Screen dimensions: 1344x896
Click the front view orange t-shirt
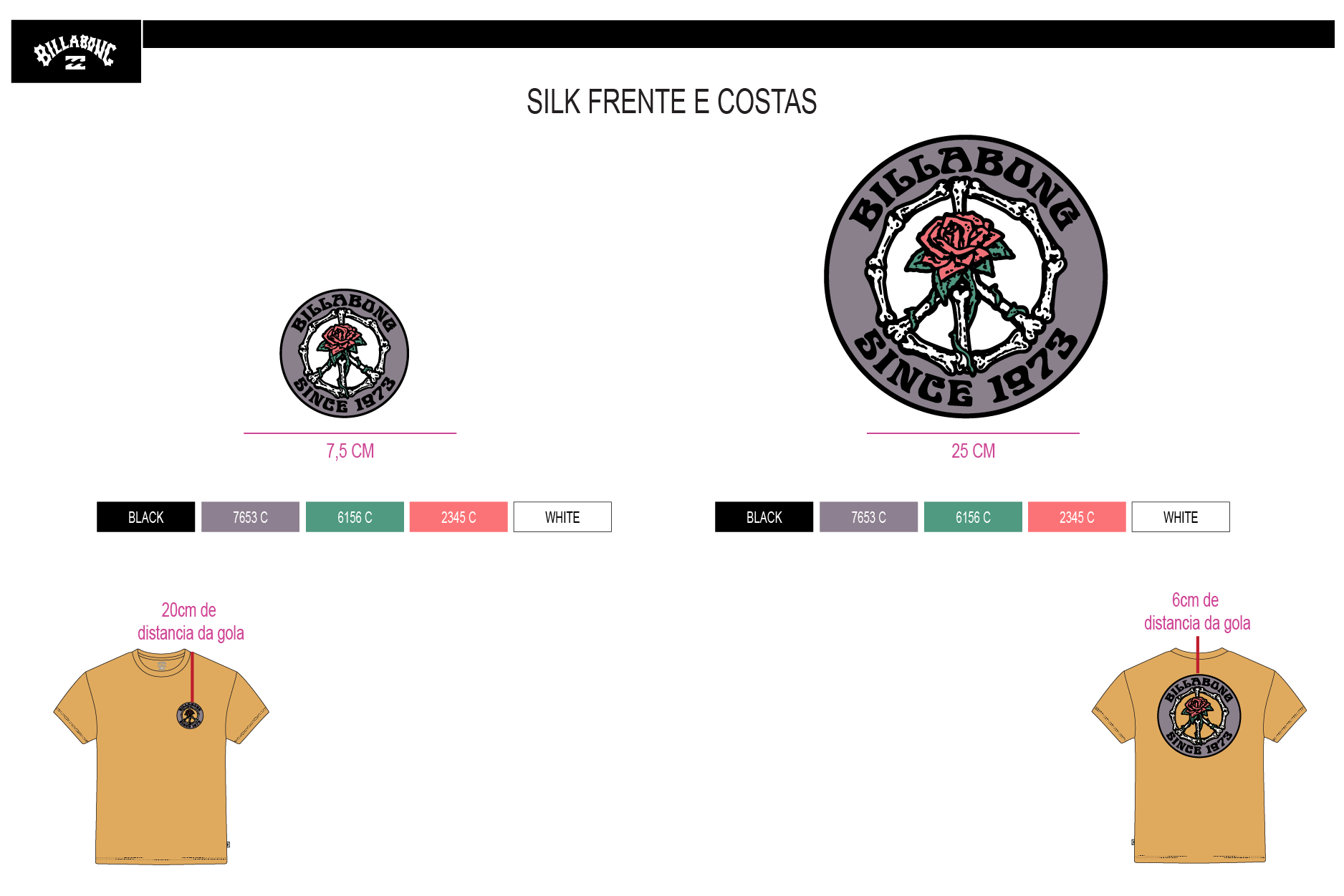click(161, 757)
